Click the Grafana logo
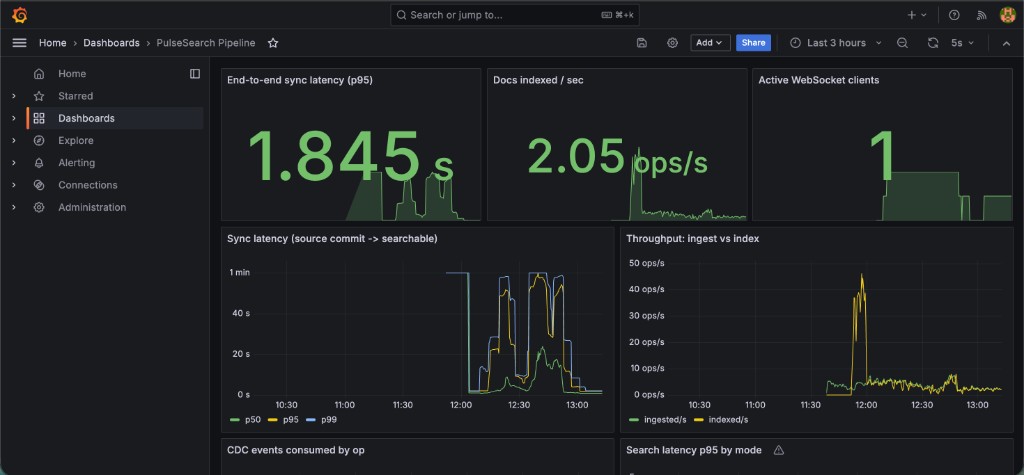 (x=20, y=14)
